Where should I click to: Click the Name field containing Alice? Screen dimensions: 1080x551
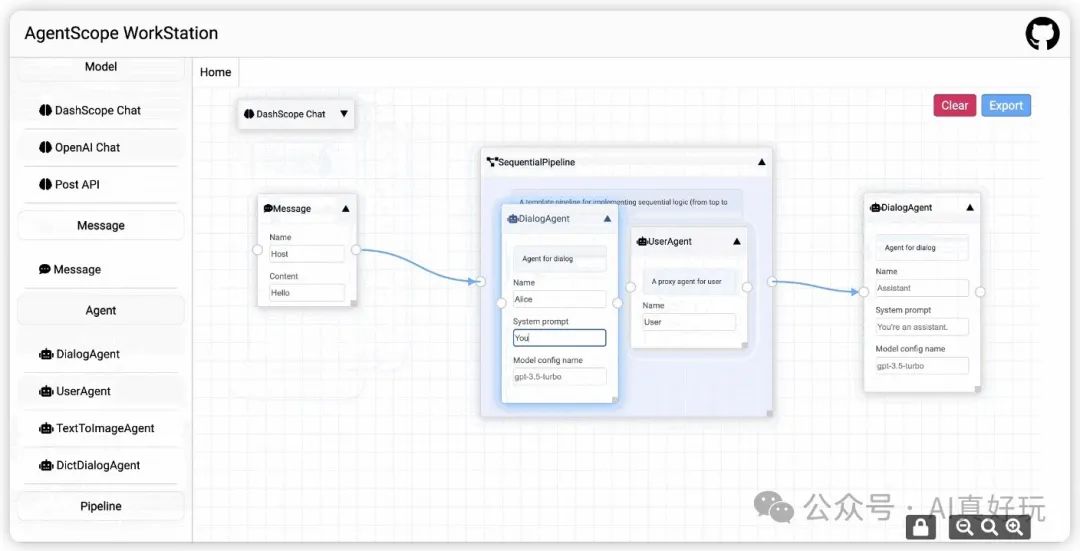(x=559, y=299)
